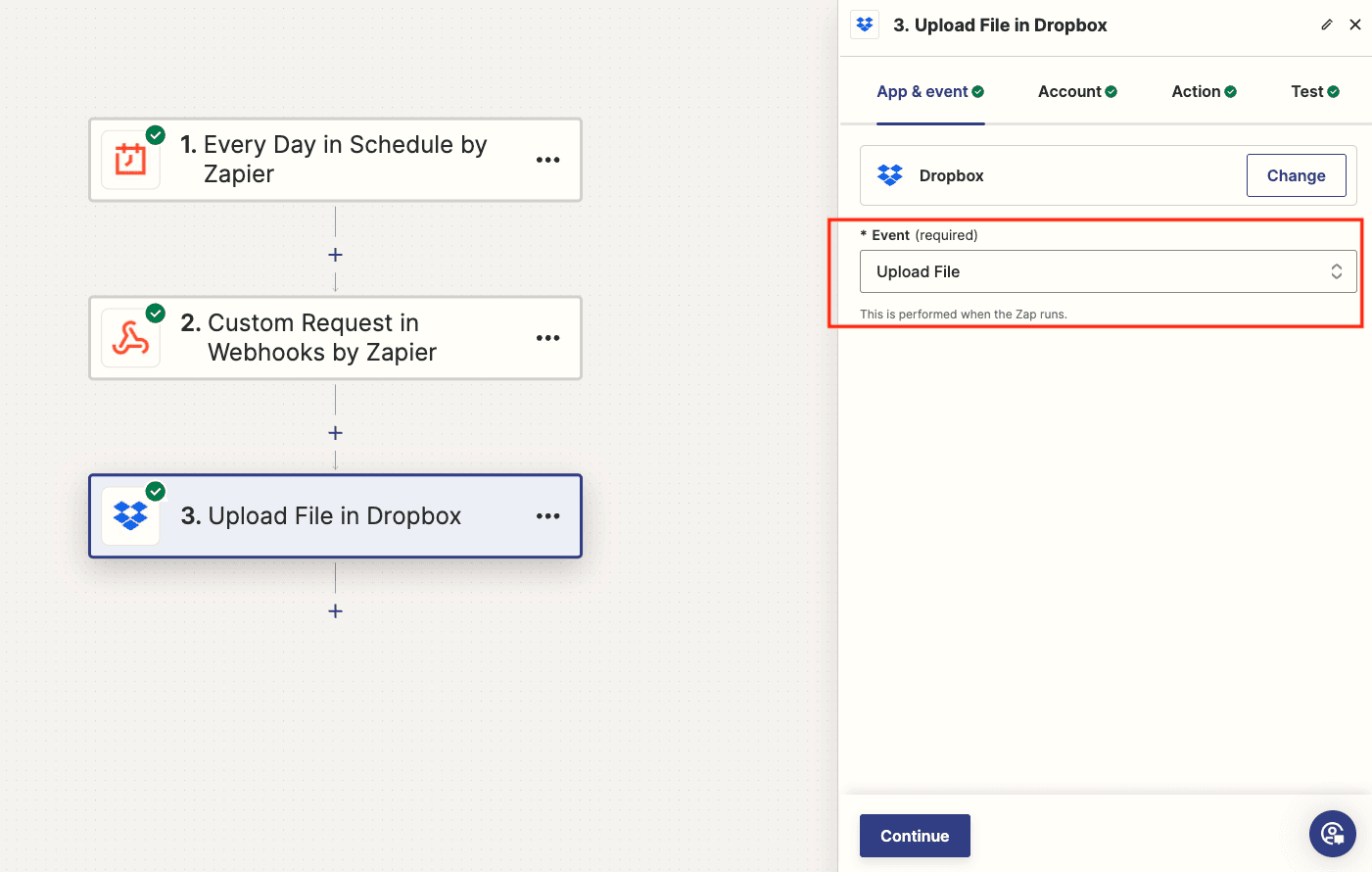This screenshot has width=1372, height=872.
Task: Click the Dropbox logo in the panel header
Action: click(865, 24)
